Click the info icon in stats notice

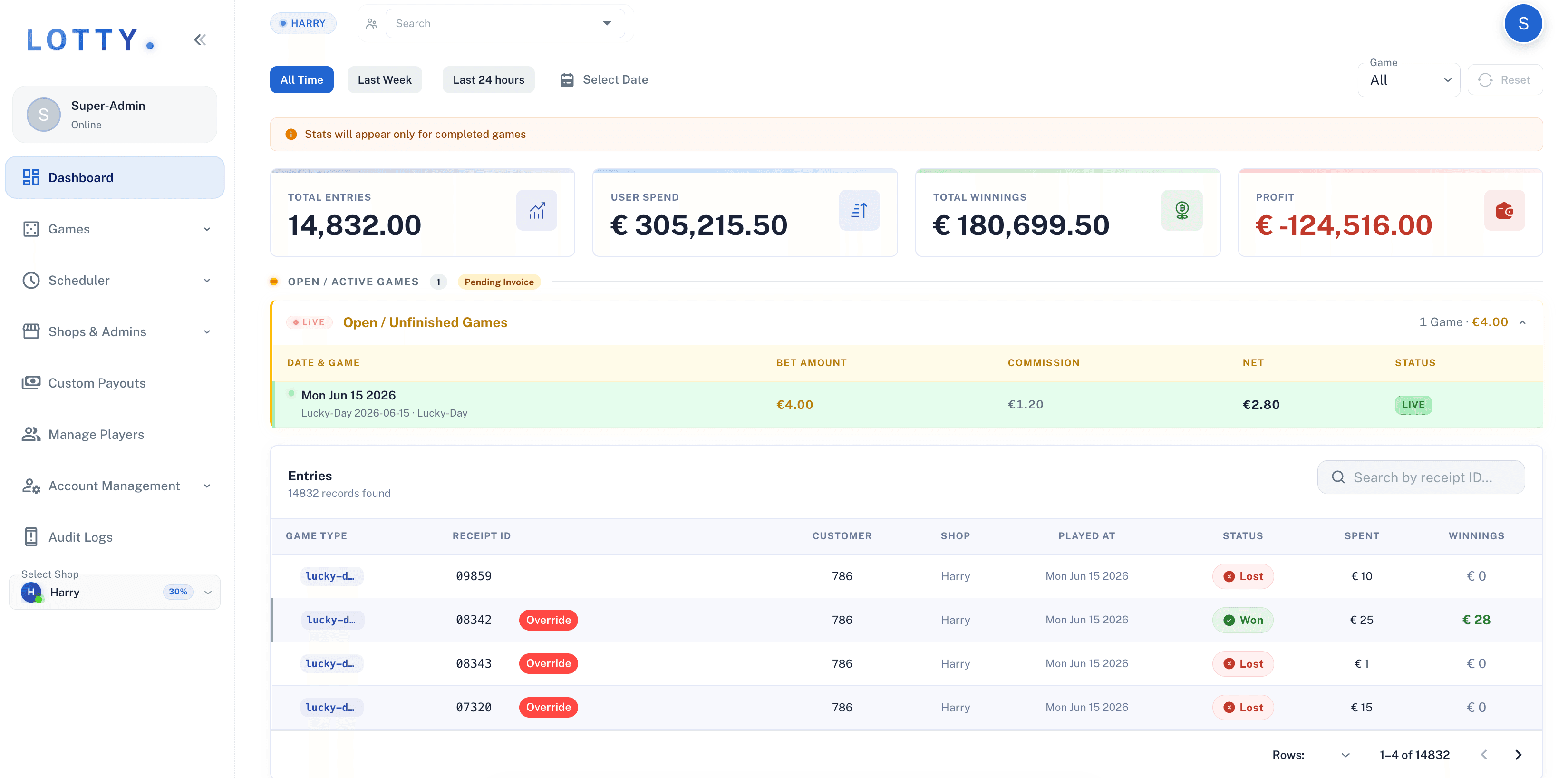[x=291, y=135]
